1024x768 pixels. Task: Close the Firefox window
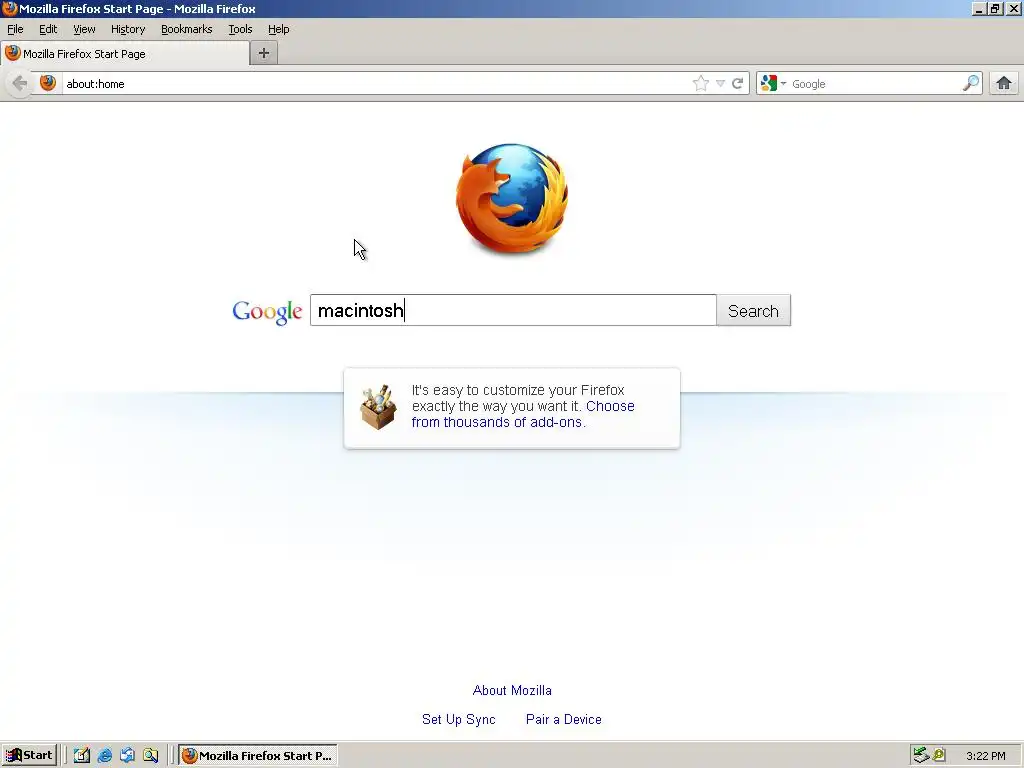(1014, 8)
